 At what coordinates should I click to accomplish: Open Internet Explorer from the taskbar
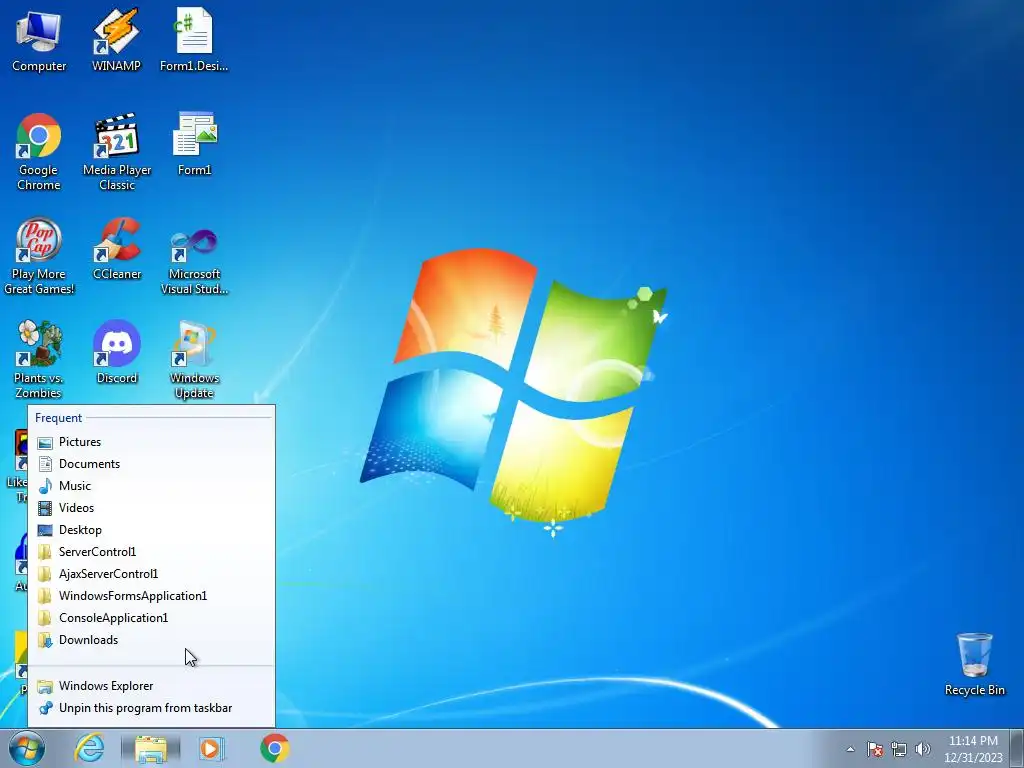pos(89,748)
